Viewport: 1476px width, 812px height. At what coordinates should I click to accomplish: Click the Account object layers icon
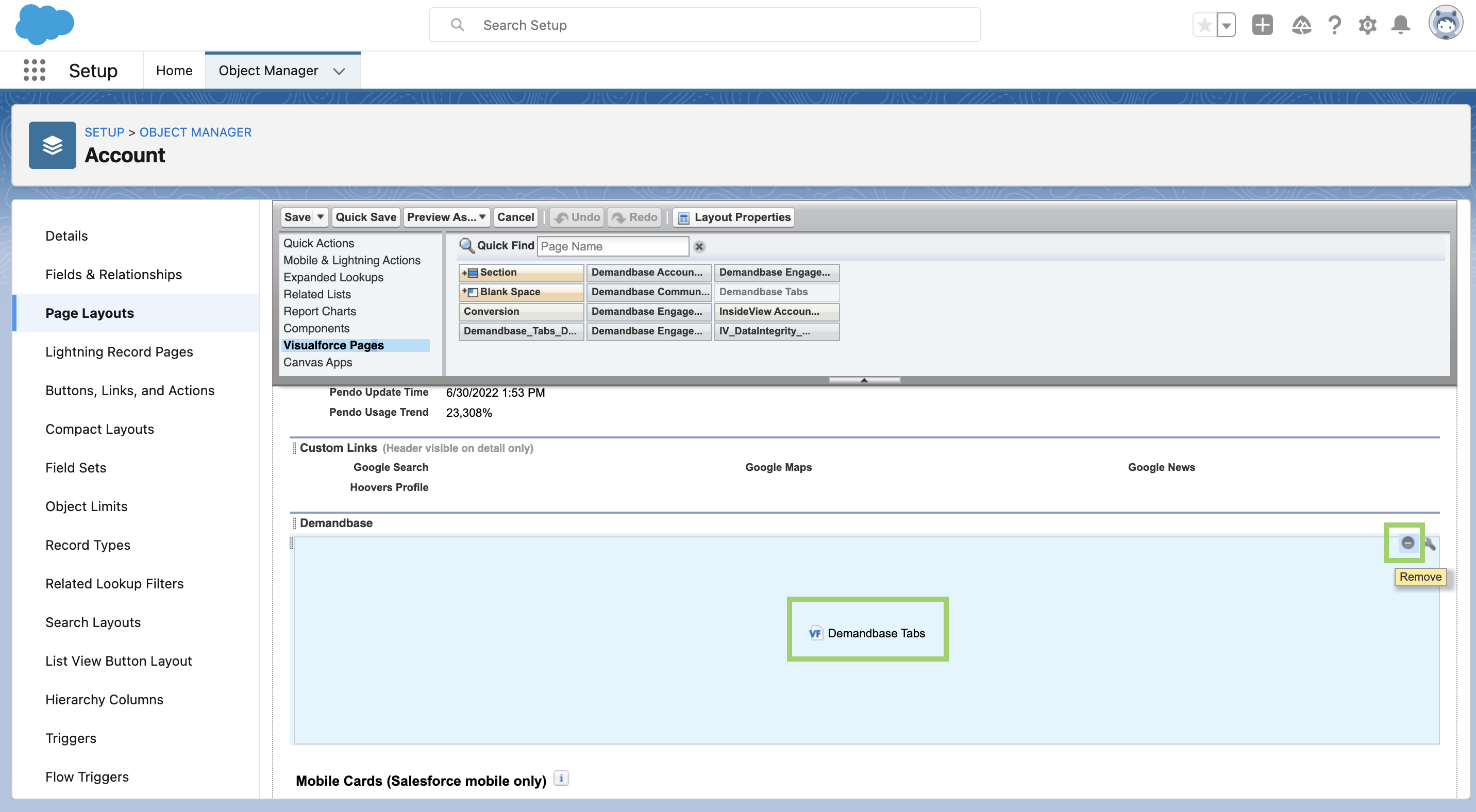tap(52, 145)
